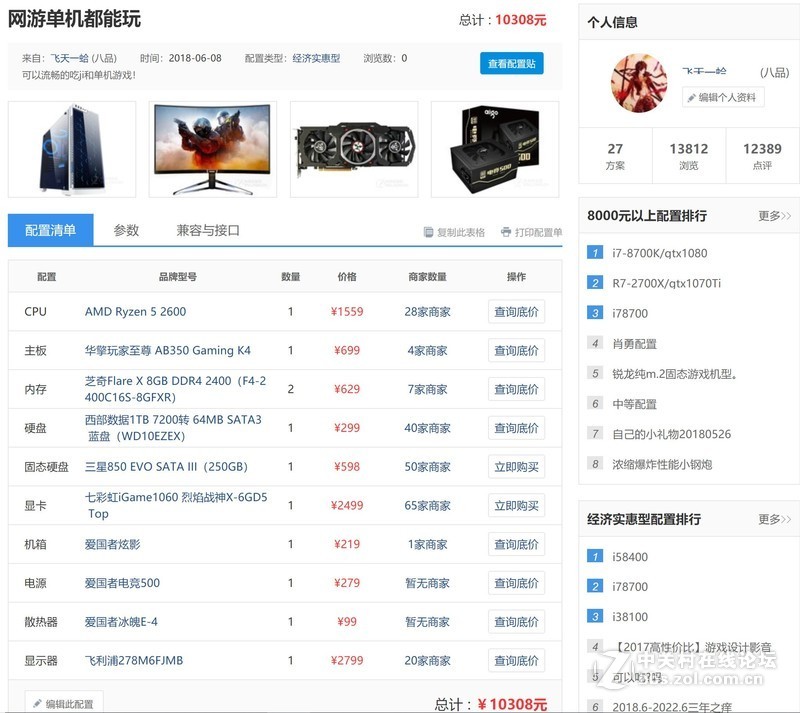The height and width of the screenshot is (713, 800).
Task: Open ranking item 锐龙纯m.2固态游戏机型
Action: 674,374
